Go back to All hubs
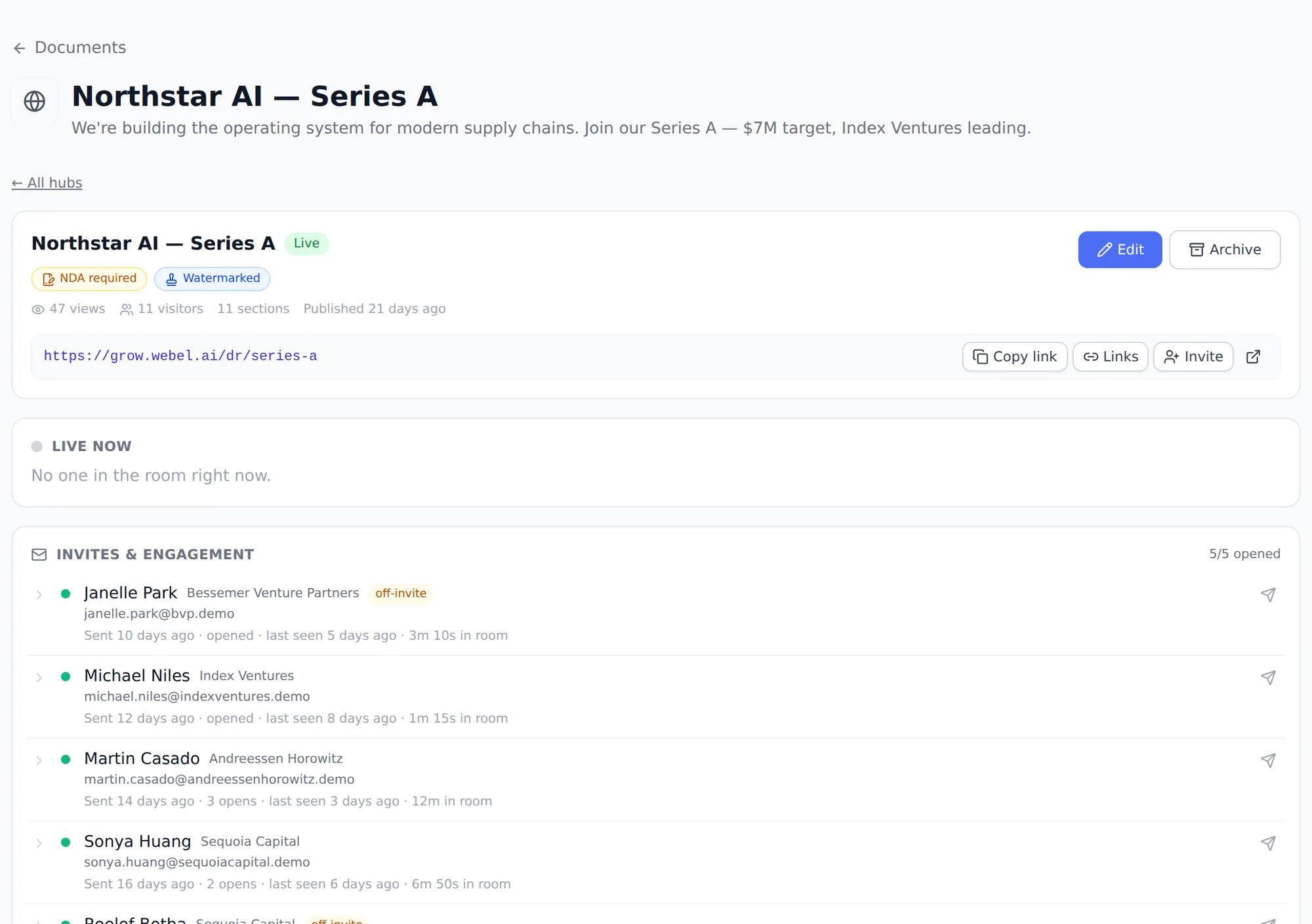1312x924 pixels. point(47,183)
